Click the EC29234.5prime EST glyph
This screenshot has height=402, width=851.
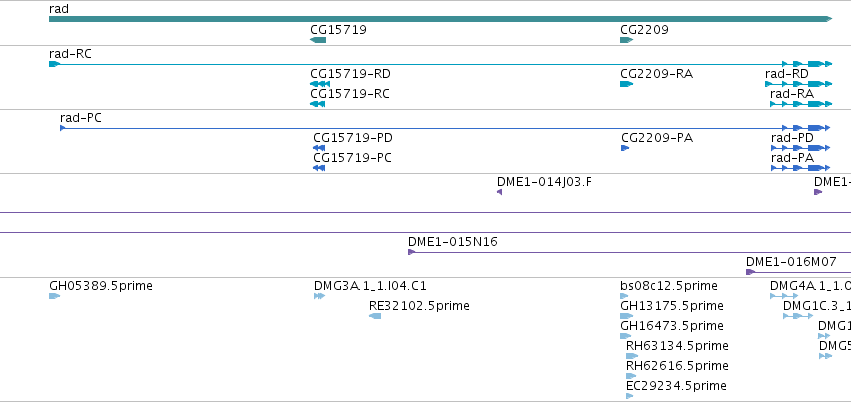pos(630,396)
